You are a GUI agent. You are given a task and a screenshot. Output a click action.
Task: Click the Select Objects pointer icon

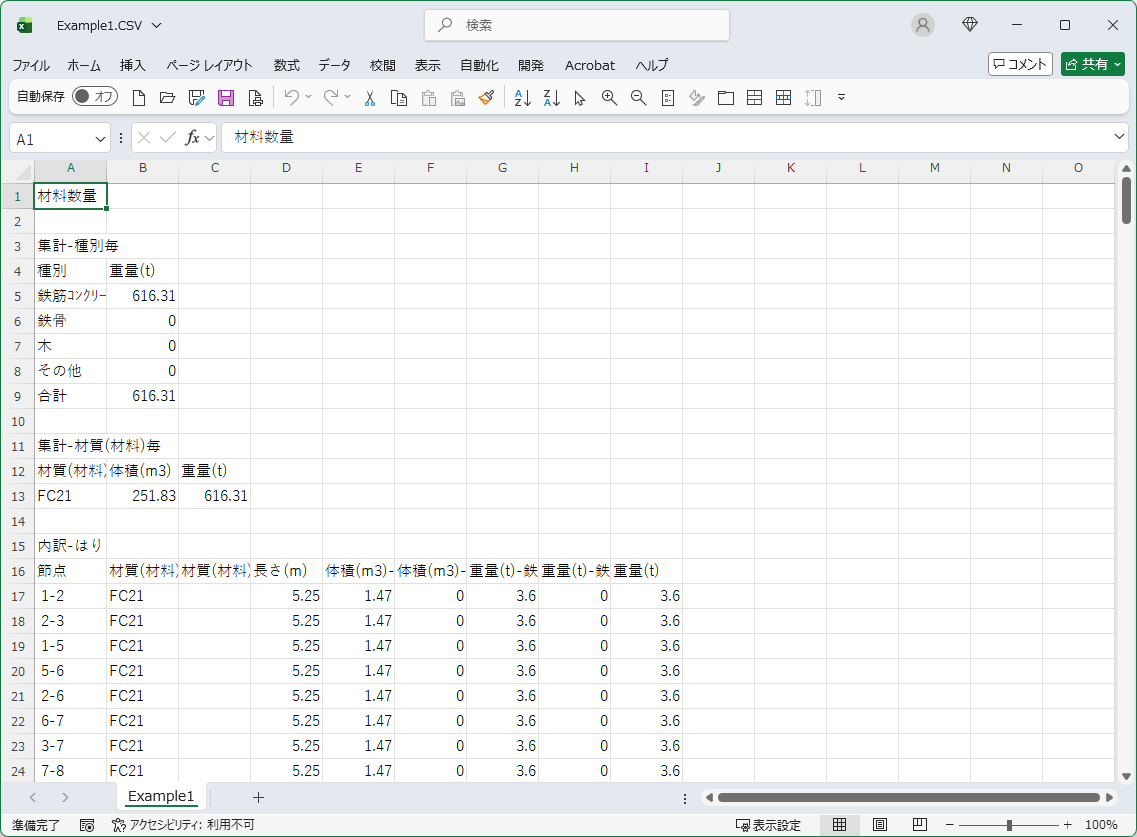point(579,97)
